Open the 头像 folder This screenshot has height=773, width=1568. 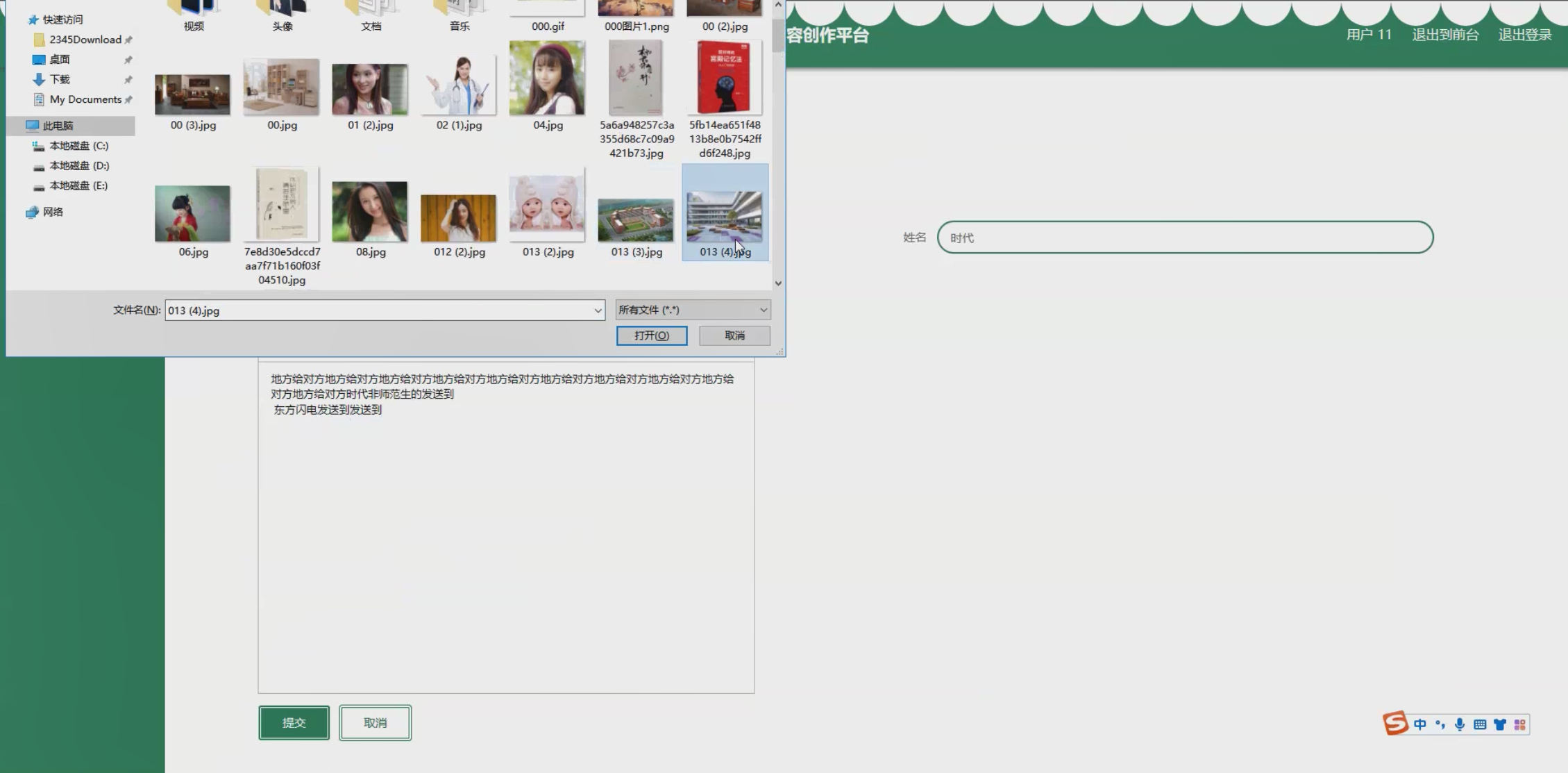[282, 17]
